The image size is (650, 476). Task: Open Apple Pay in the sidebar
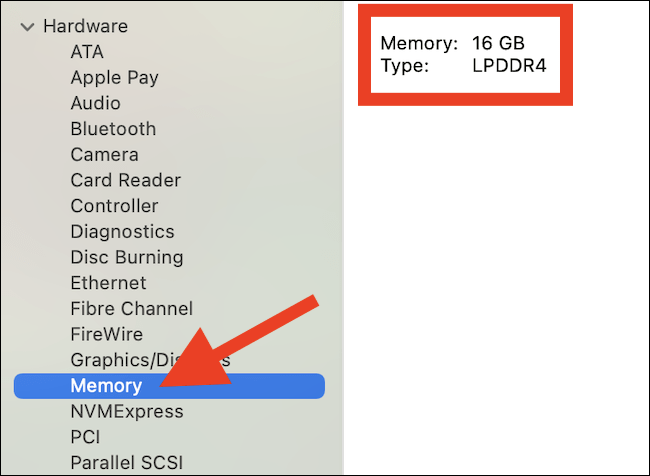tap(114, 77)
